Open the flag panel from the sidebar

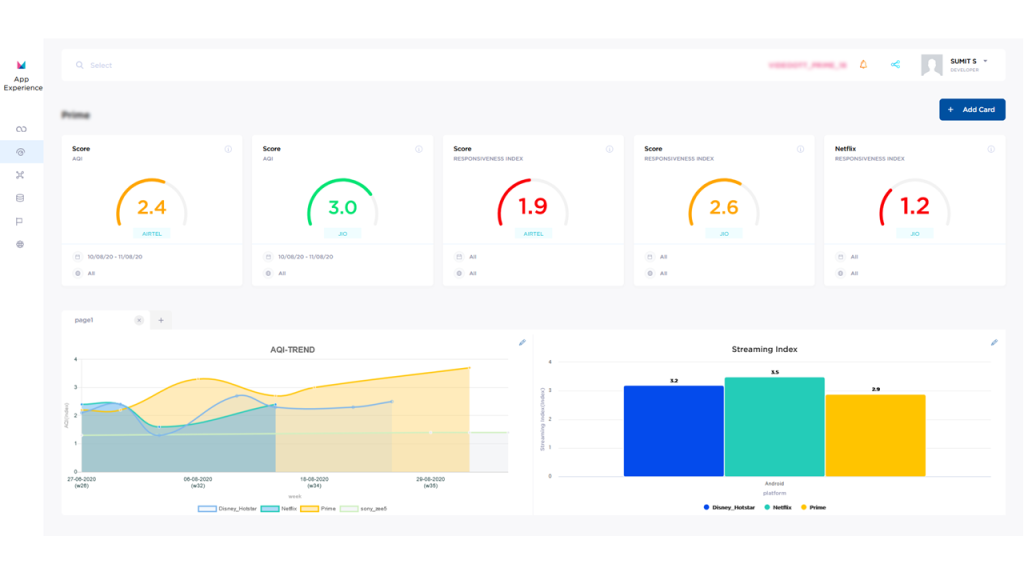(21, 221)
